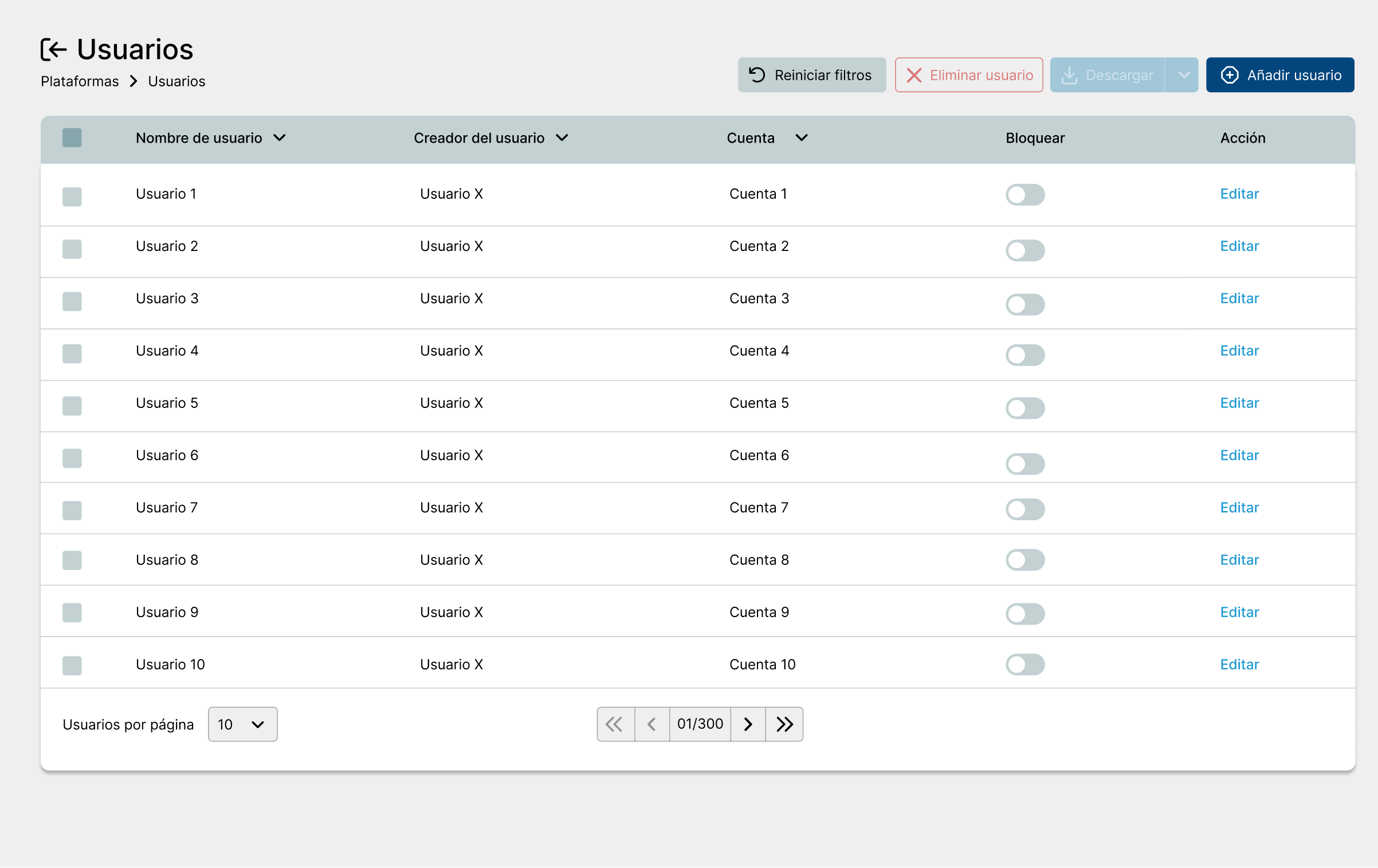Image resolution: width=1378 pixels, height=868 pixels.
Task: Go to previous page arrow
Action: pos(651,724)
